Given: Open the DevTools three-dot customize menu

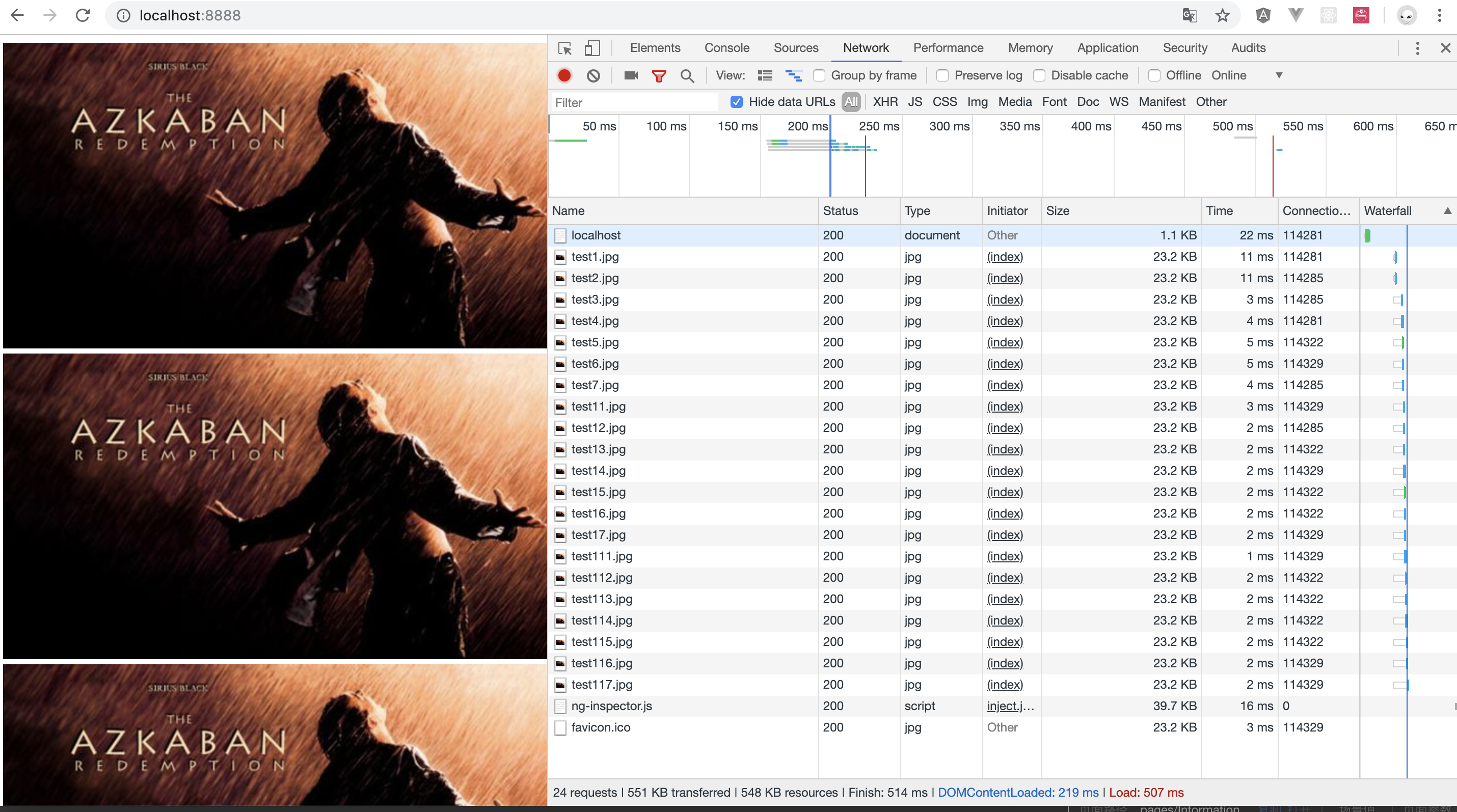Looking at the screenshot, I should (x=1417, y=48).
